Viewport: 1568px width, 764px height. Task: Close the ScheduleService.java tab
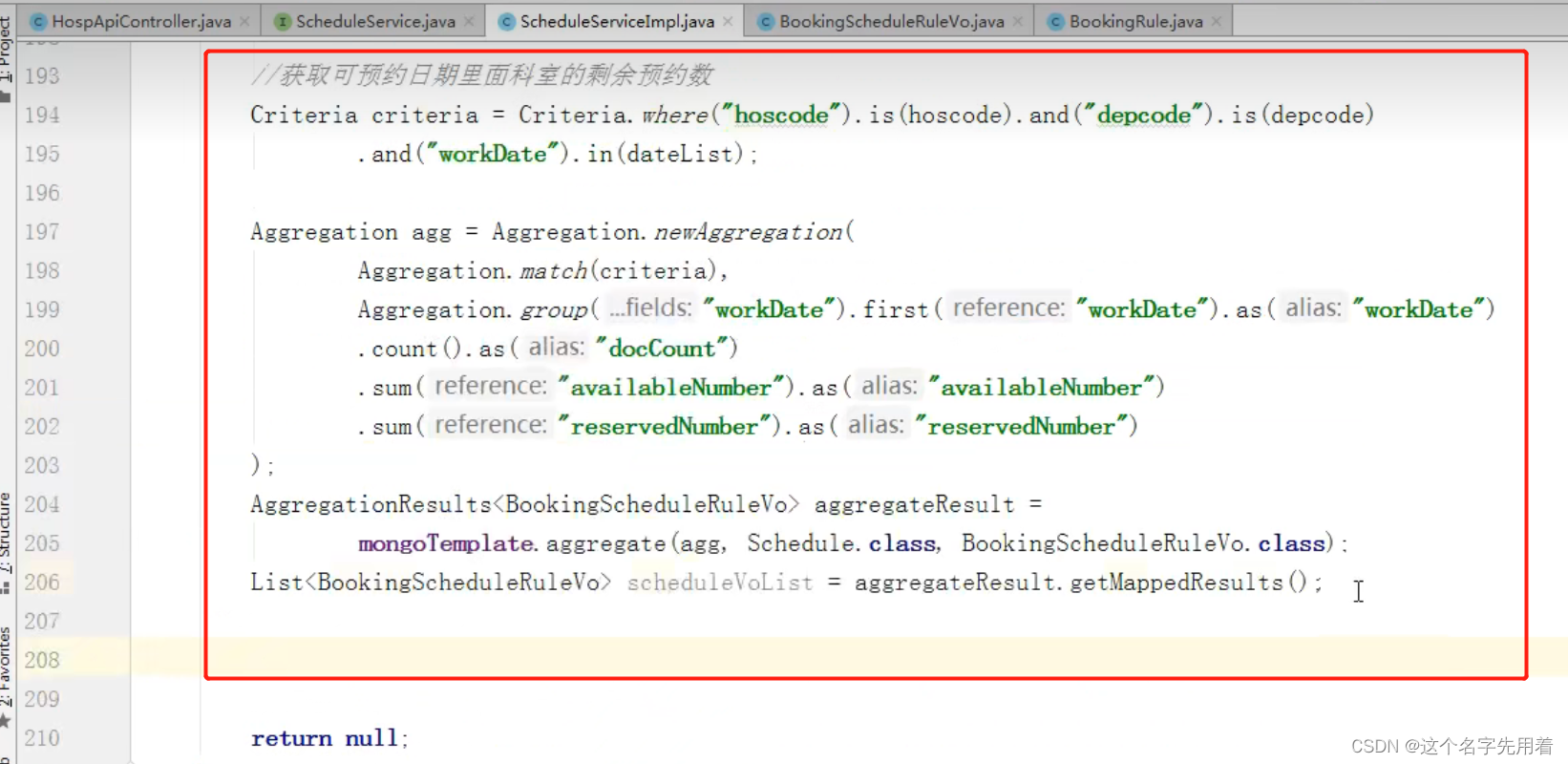[469, 21]
